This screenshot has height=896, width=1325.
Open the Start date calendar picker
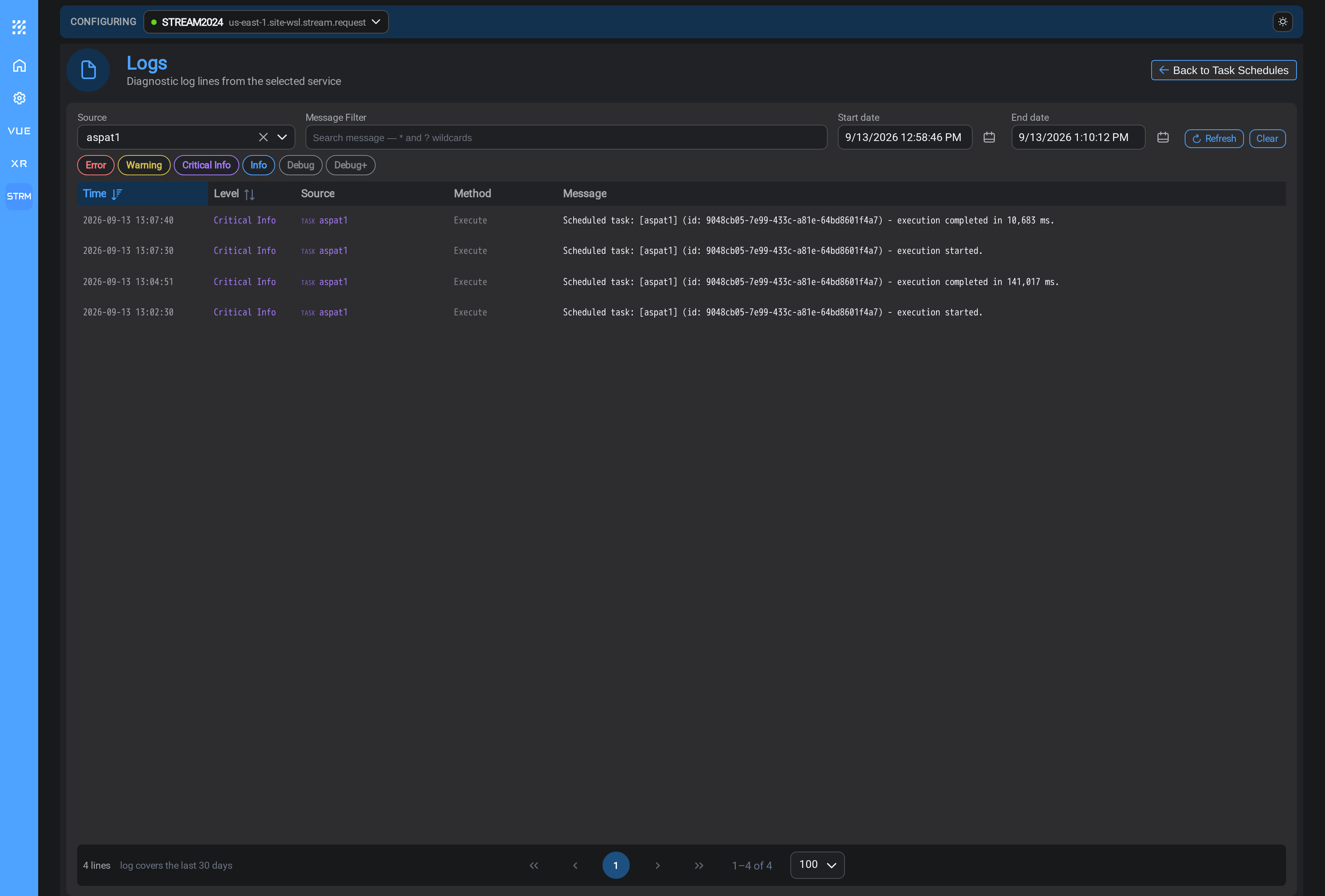tap(989, 138)
